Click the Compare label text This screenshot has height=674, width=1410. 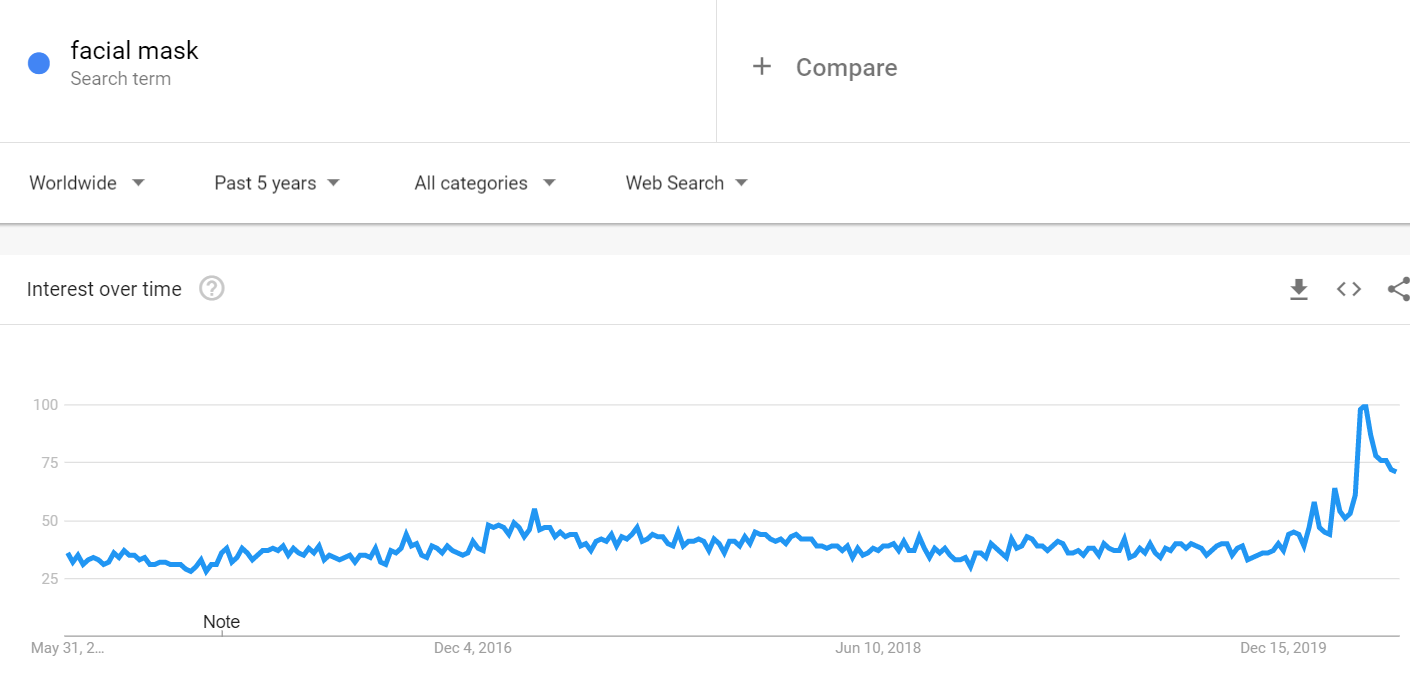(846, 68)
